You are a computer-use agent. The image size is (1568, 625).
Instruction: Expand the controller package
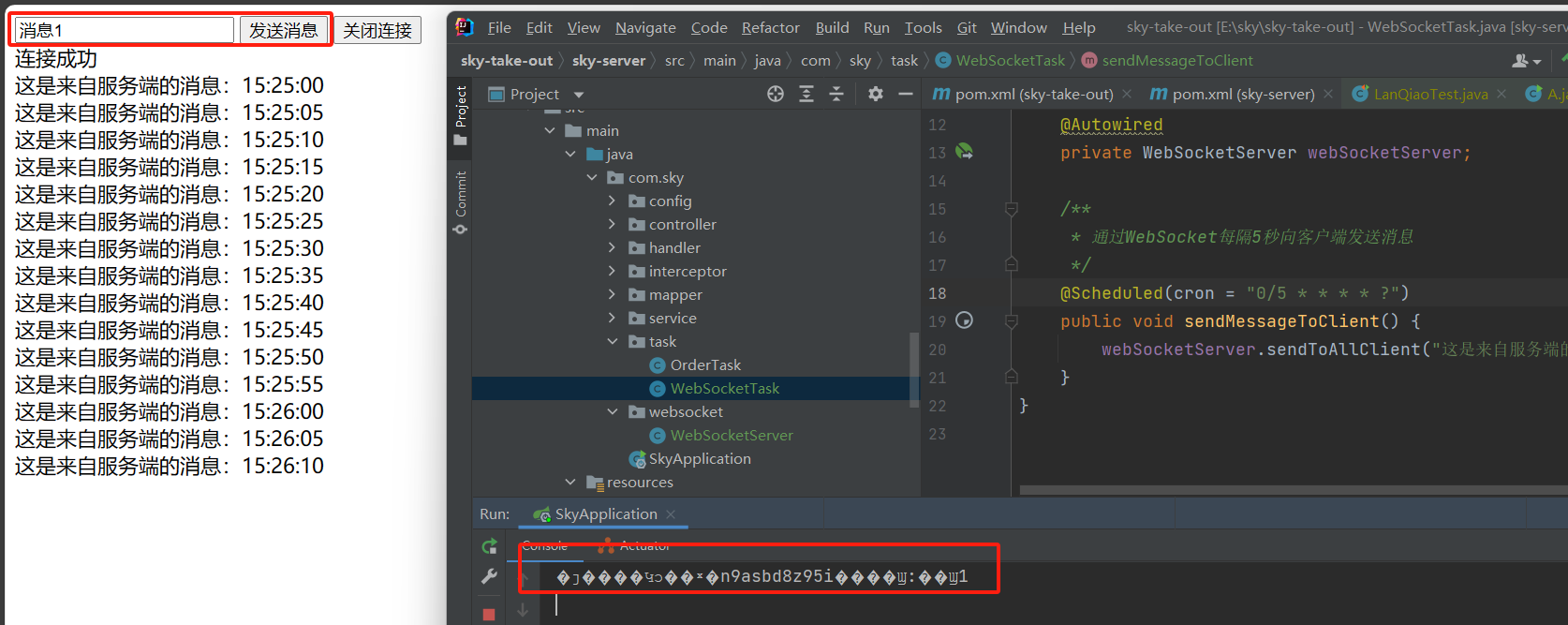[x=613, y=225]
